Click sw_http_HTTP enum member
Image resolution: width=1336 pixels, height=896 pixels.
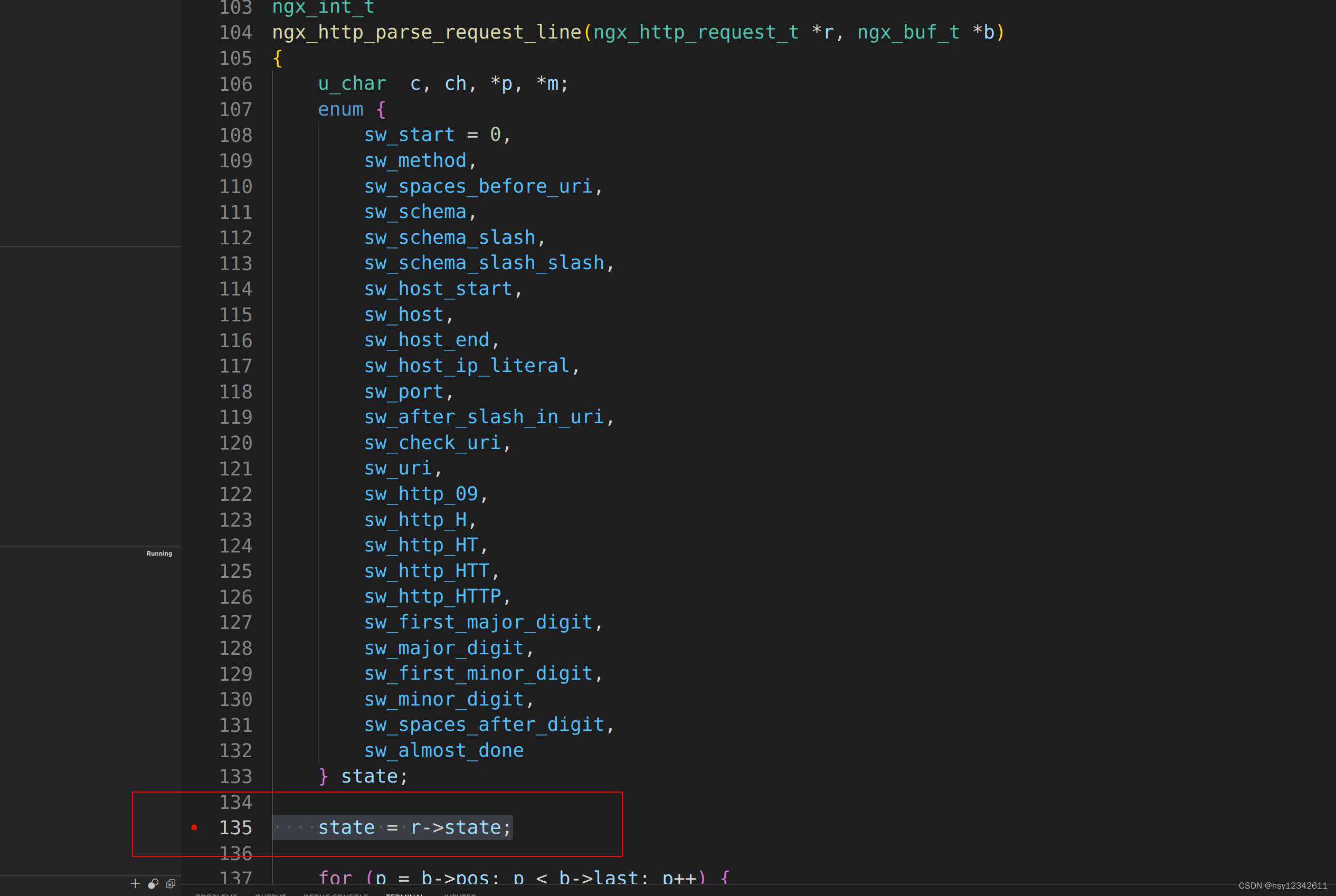[x=432, y=597]
